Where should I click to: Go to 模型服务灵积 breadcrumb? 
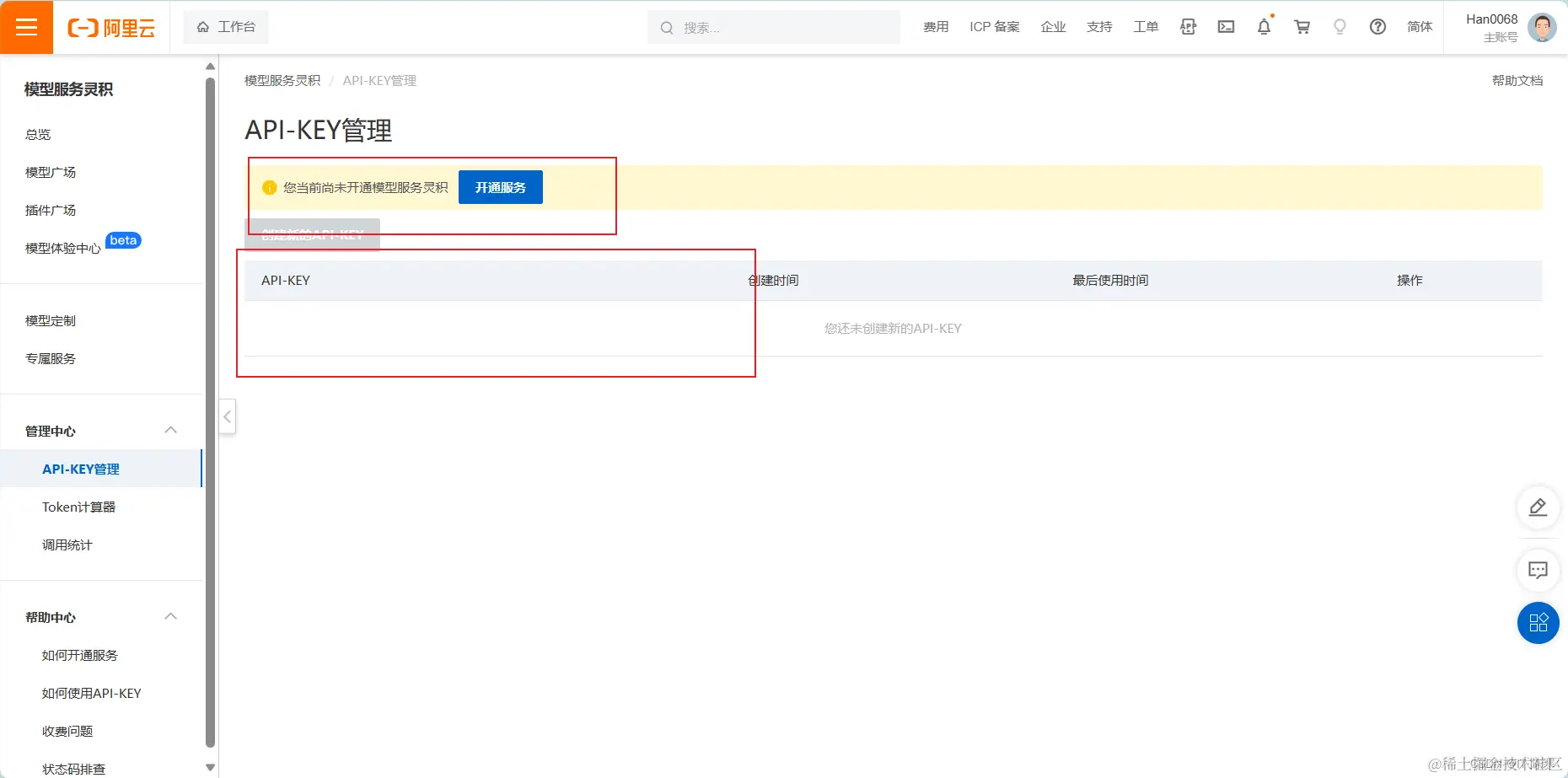[x=282, y=80]
